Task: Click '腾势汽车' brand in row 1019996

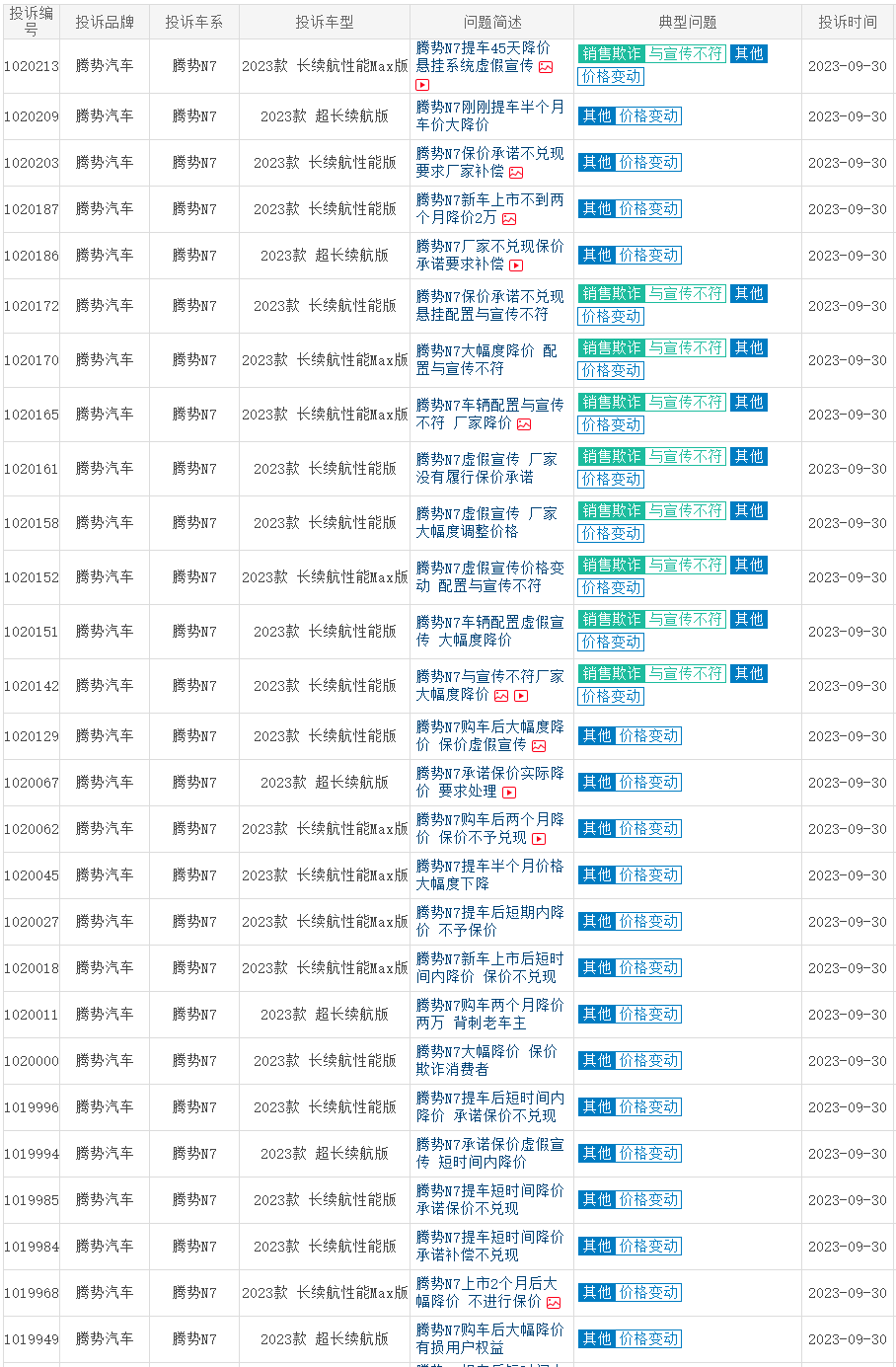Action: click(x=105, y=1107)
